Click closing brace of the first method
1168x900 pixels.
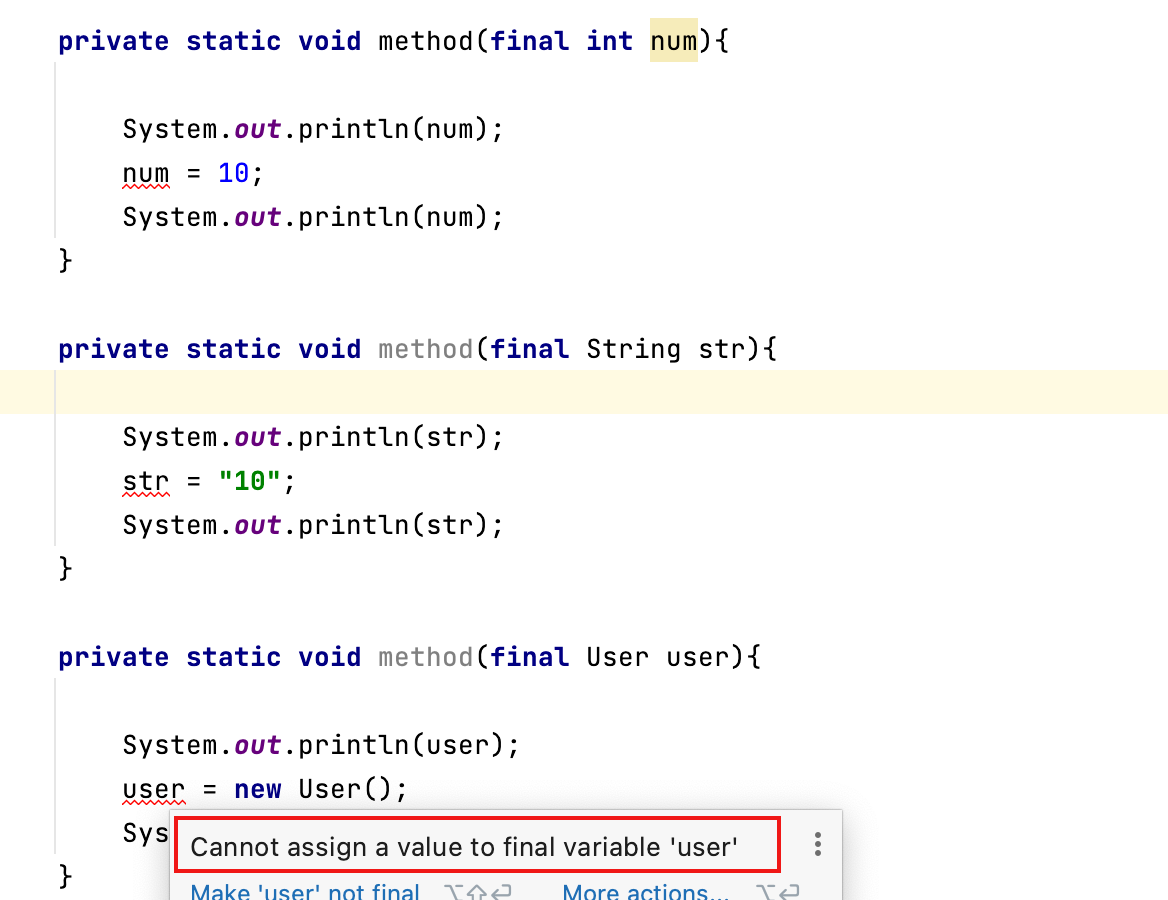(x=66, y=260)
